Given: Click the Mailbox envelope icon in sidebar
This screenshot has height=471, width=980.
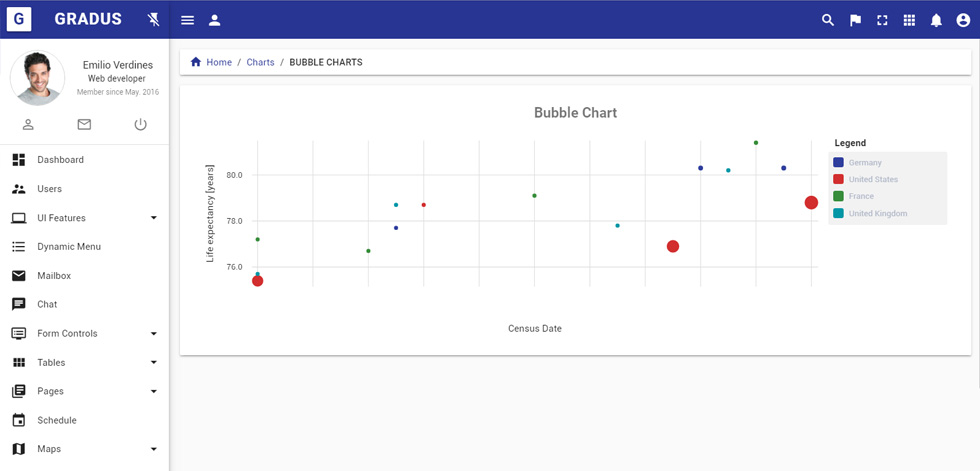Looking at the screenshot, I should pyautogui.click(x=19, y=275).
